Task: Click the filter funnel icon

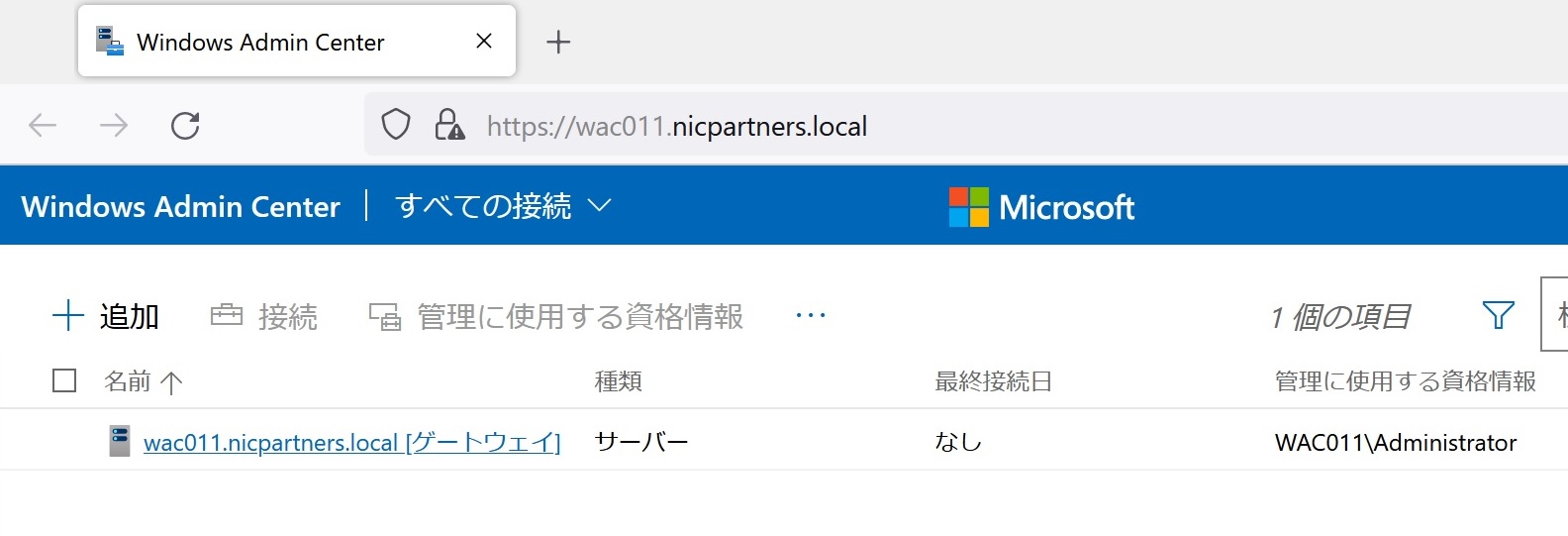Action: tap(1499, 315)
